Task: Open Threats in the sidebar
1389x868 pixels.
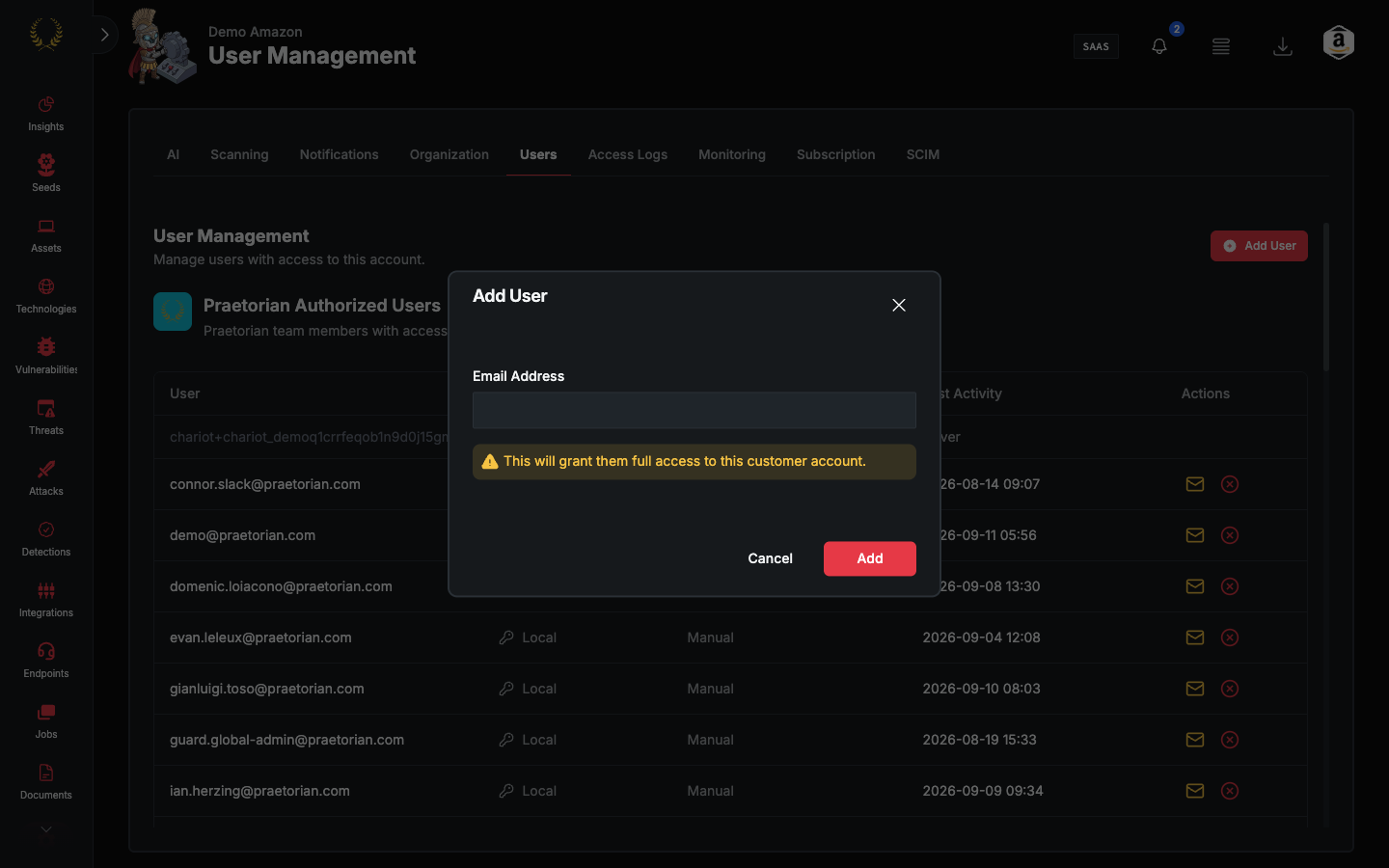Action: coord(45,418)
